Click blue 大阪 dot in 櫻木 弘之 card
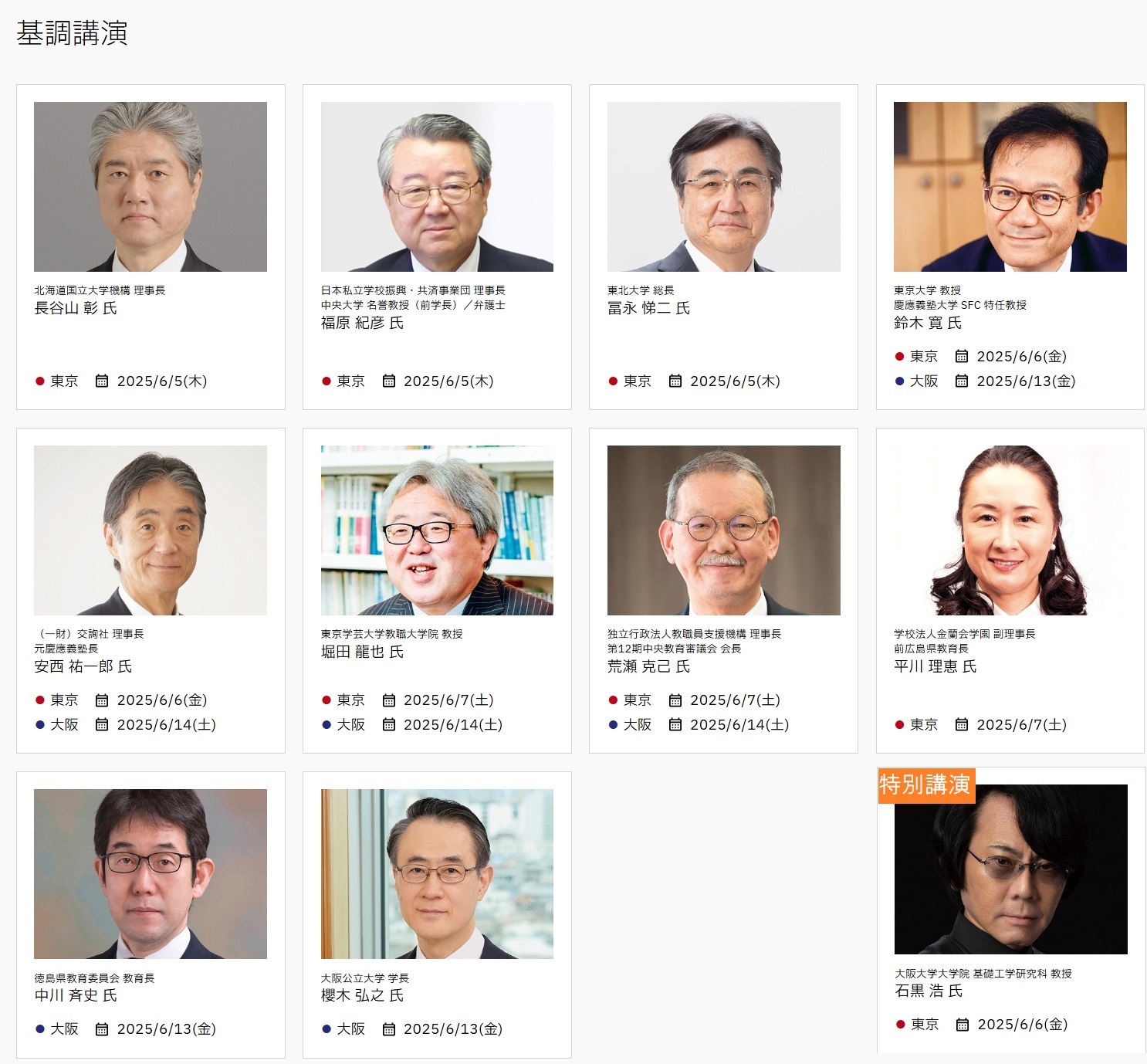Viewport: 1147px width, 1064px height. point(327,1029)
